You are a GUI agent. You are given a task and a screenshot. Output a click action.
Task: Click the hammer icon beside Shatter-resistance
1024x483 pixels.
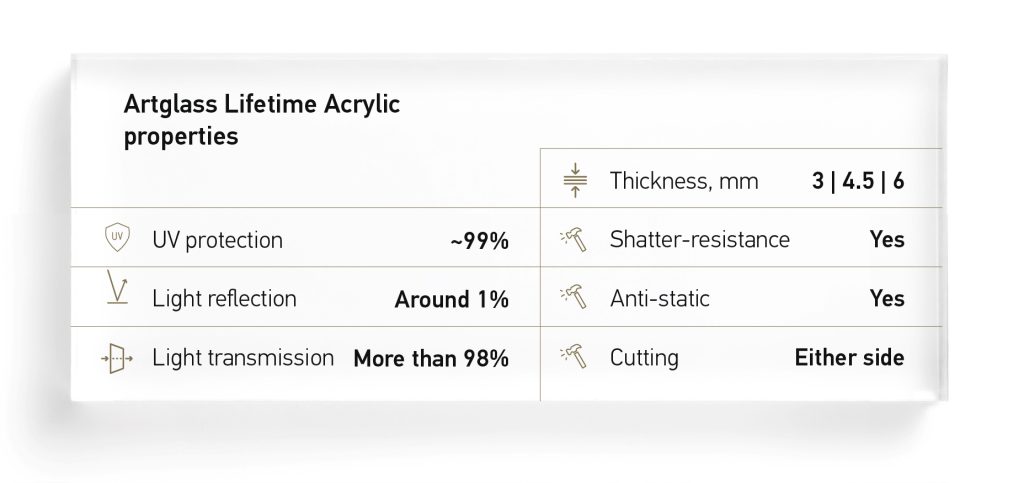point(574,240)
